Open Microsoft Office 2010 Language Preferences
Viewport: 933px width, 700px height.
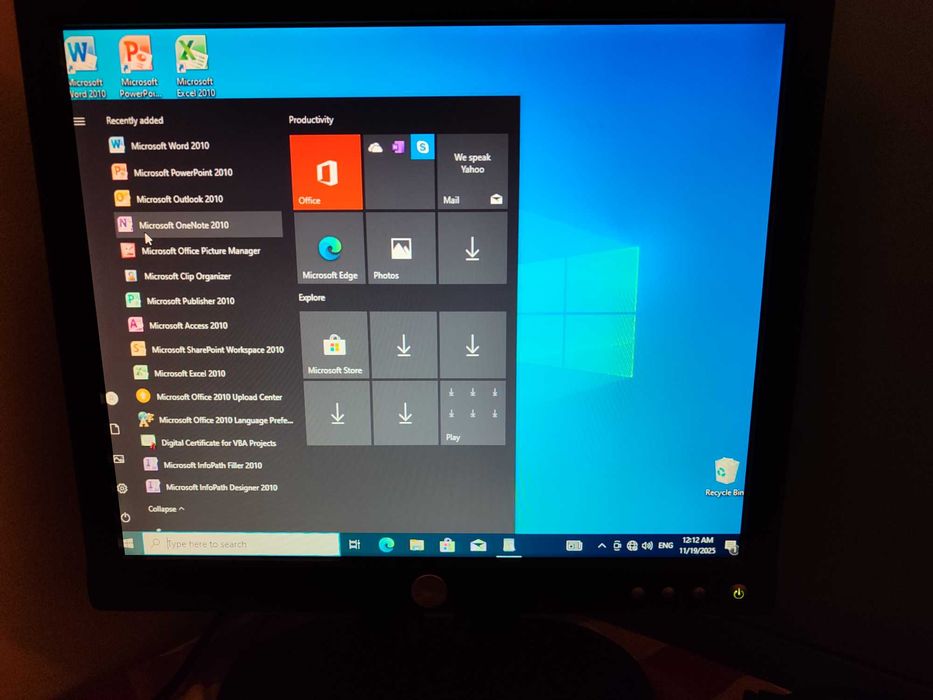pos(216,420)
